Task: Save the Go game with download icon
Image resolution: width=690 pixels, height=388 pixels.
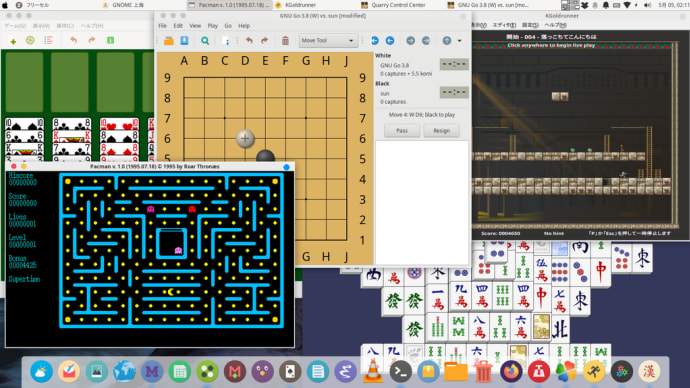Action: click(x=184, y=40)
